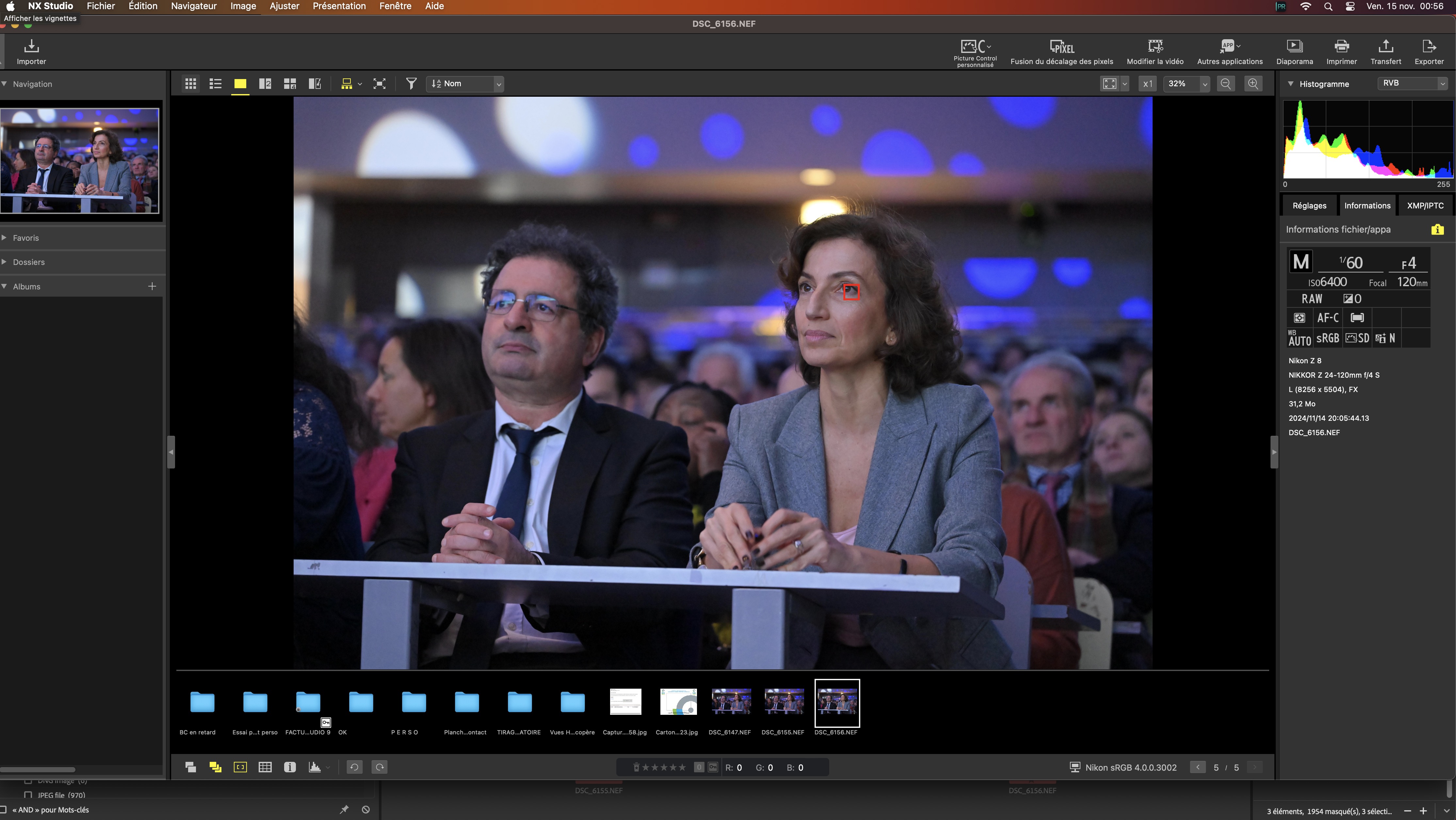The width and height of the screenshot is (1456, 820).
Task: Switch to thumbnail grid view
Action: pyautogui.click(x=190, y=84)
